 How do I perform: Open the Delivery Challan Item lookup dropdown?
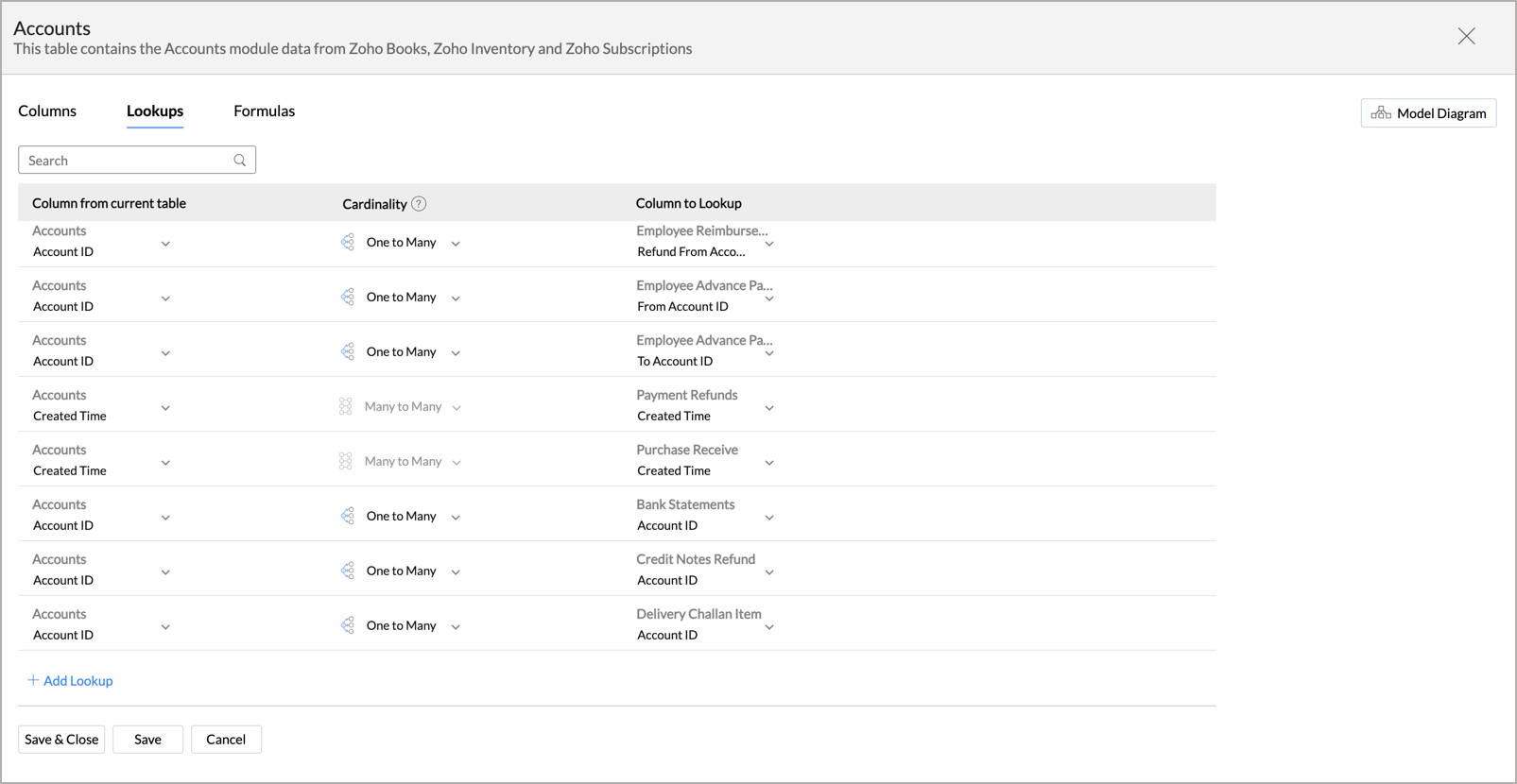(x=769, y=627)
